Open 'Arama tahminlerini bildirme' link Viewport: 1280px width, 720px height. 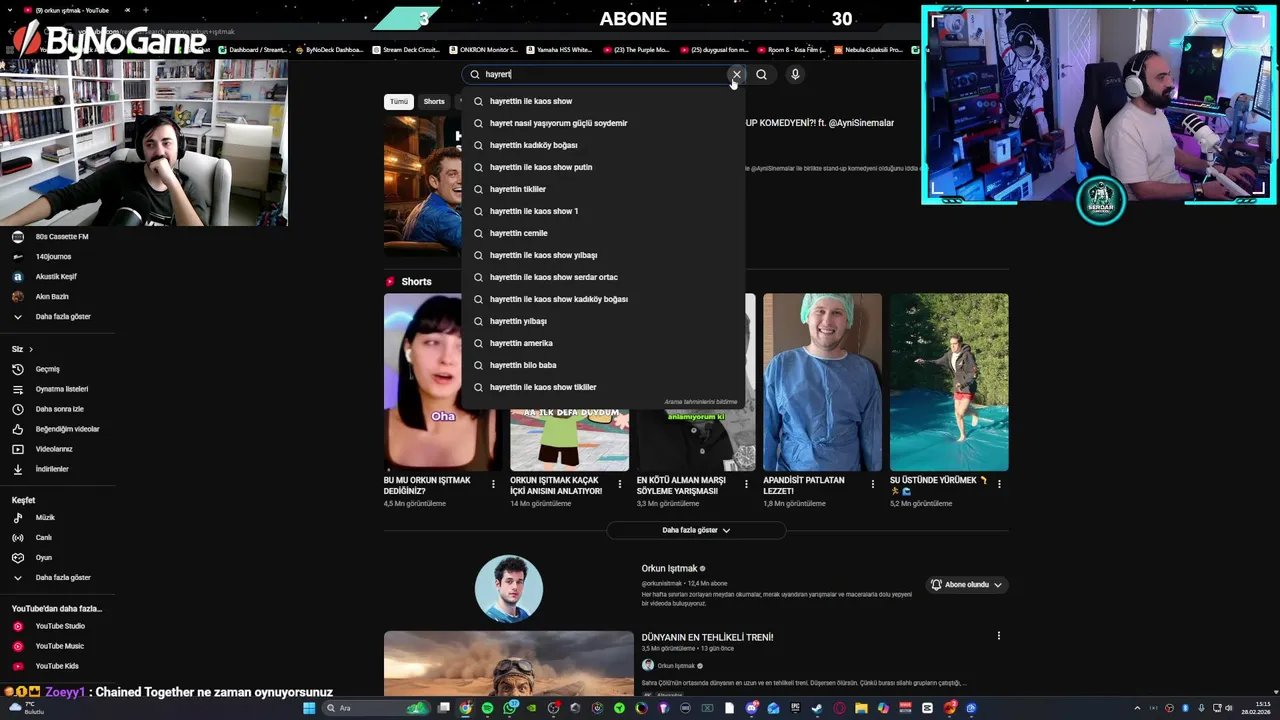(701, 402)
